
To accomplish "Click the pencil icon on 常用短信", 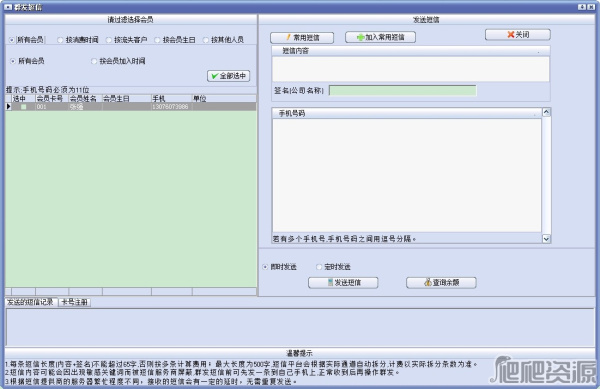I will click(289, 37).
